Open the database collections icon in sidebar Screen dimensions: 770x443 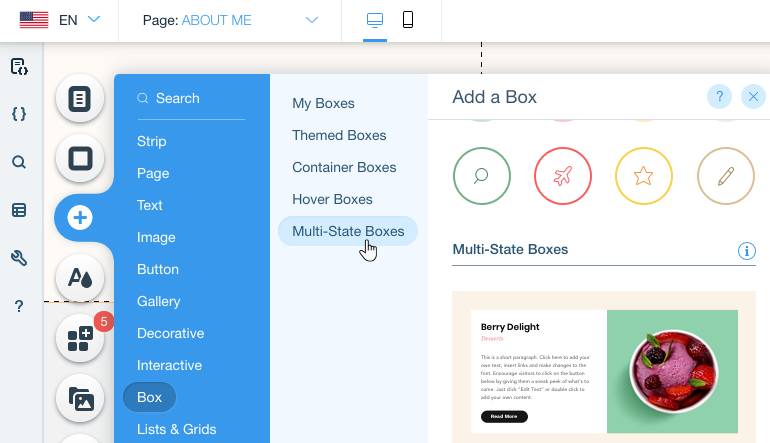(19, 210)
